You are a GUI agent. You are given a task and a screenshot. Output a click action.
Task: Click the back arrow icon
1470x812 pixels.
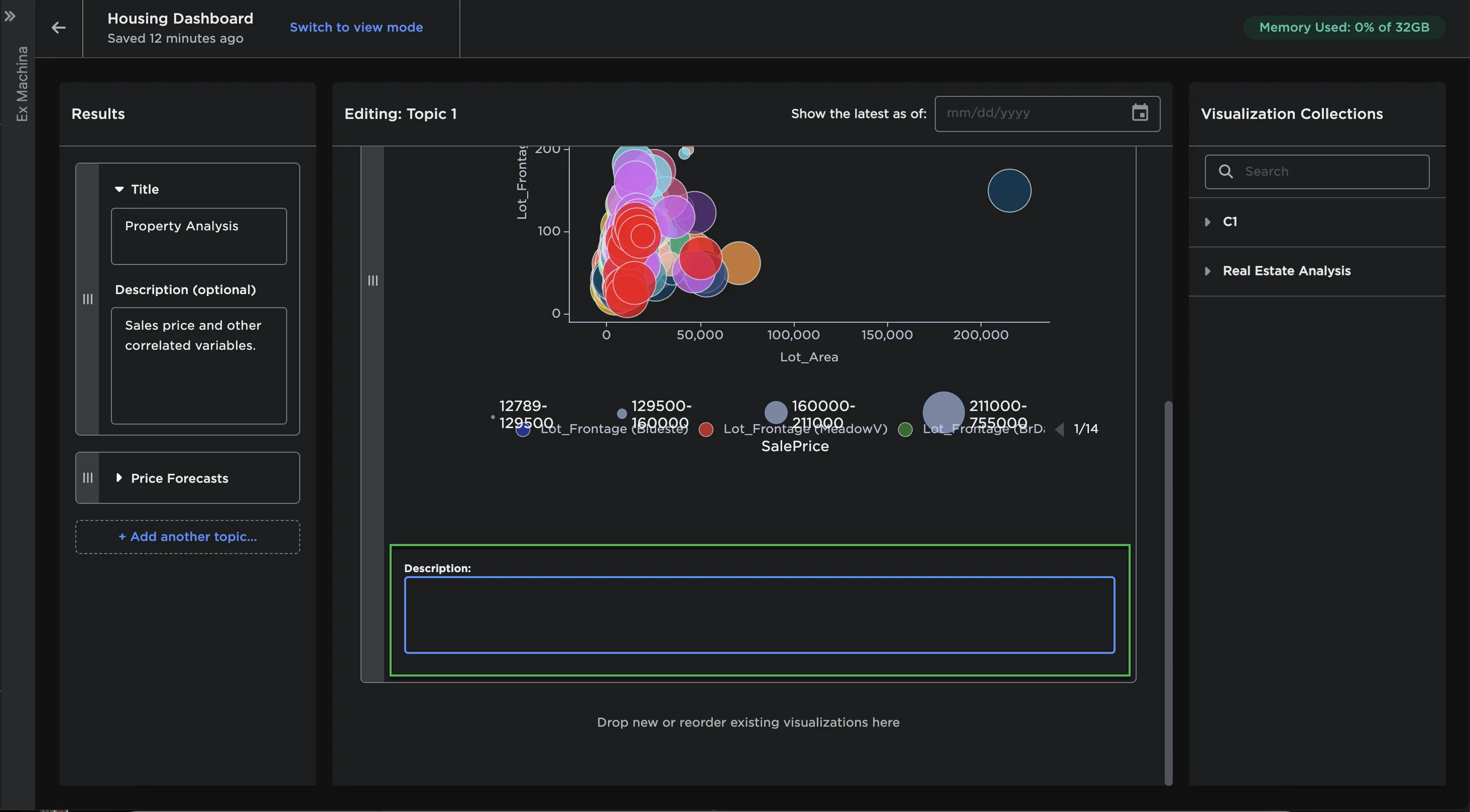[58, 28]
